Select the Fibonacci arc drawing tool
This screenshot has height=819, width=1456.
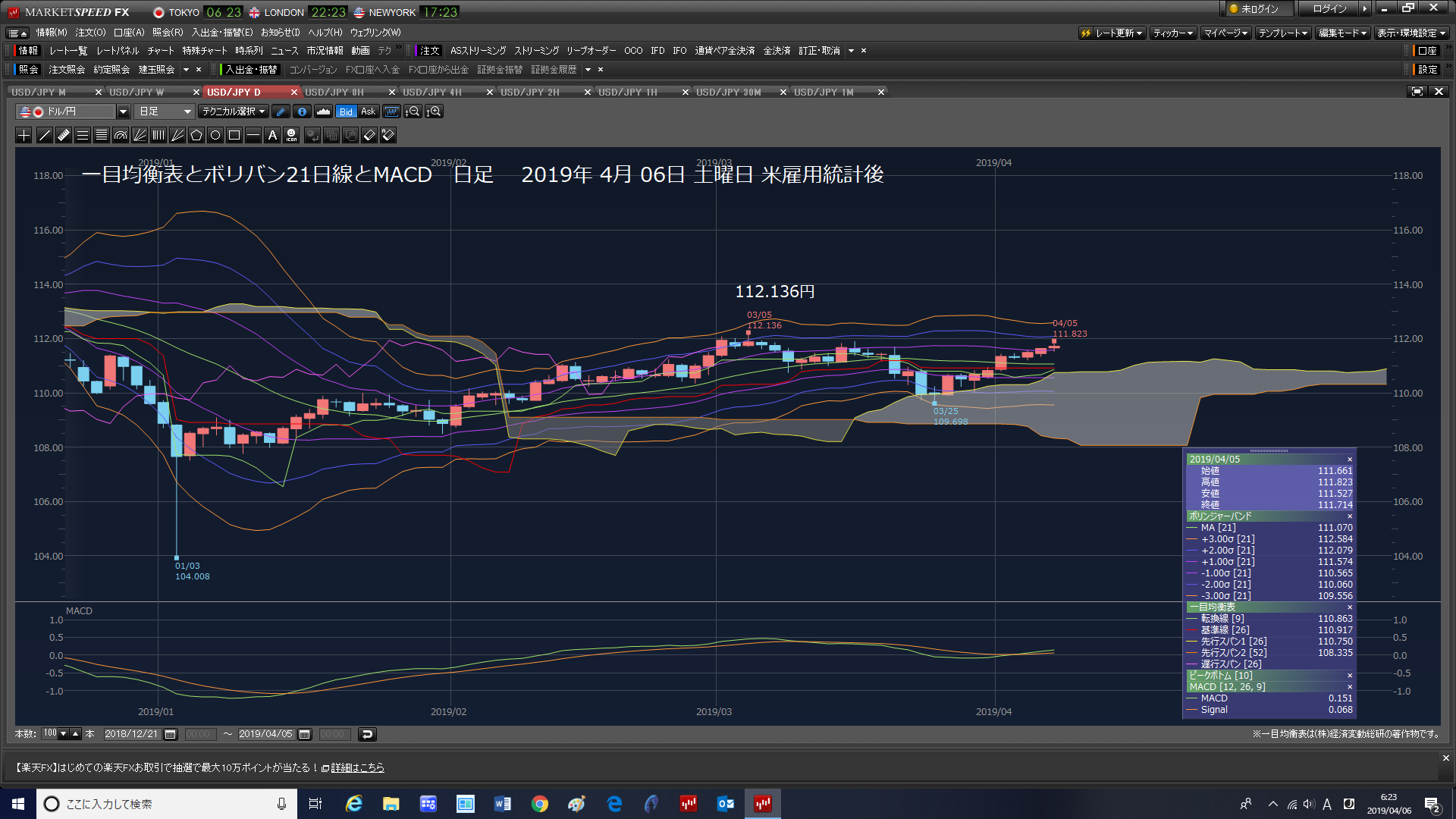[121, 135]
